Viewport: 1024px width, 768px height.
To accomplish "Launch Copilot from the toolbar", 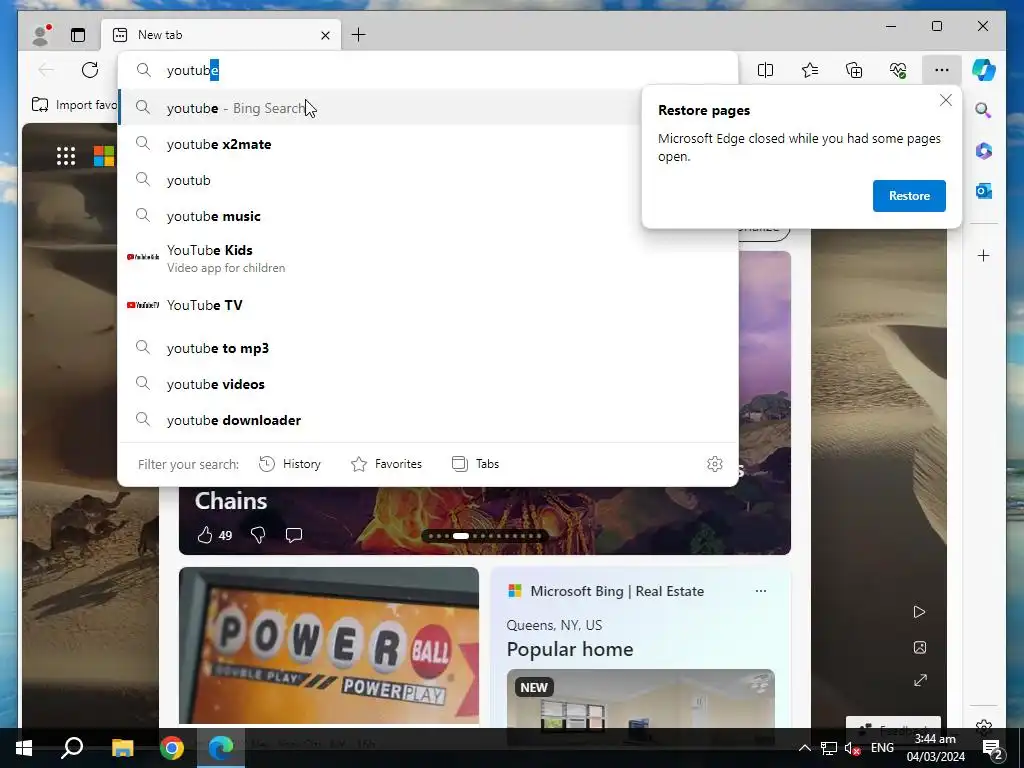I will point(984,70).
